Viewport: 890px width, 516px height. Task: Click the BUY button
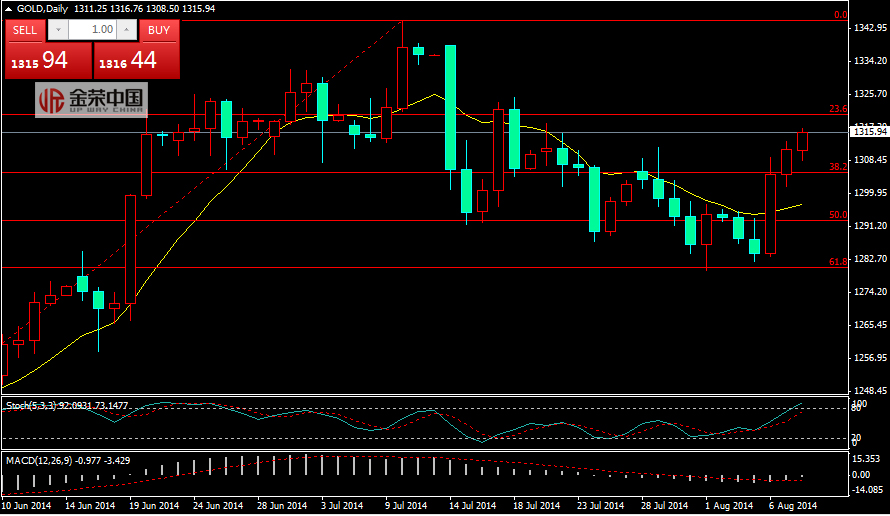click(159, 30)
